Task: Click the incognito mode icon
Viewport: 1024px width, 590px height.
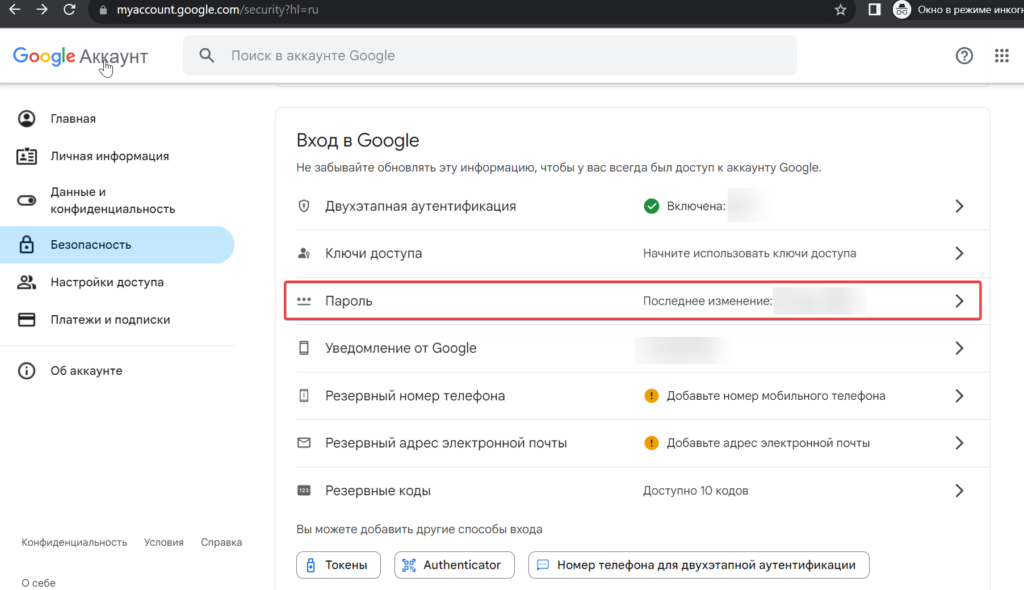Action: pos(902,10)
